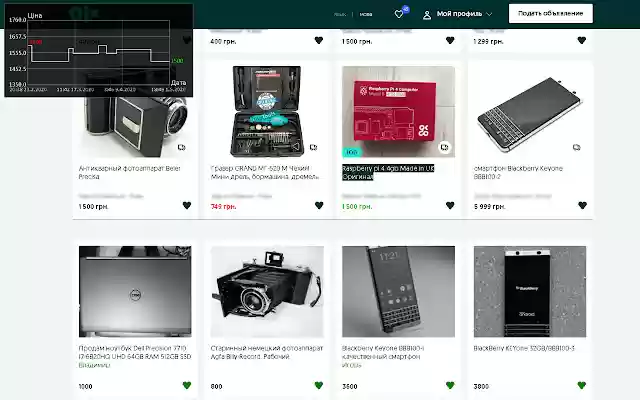Screen dimensions: 640x400
Task: Toggle favorite heart on Beier Precisa camera
Action: tap(187, 206)
